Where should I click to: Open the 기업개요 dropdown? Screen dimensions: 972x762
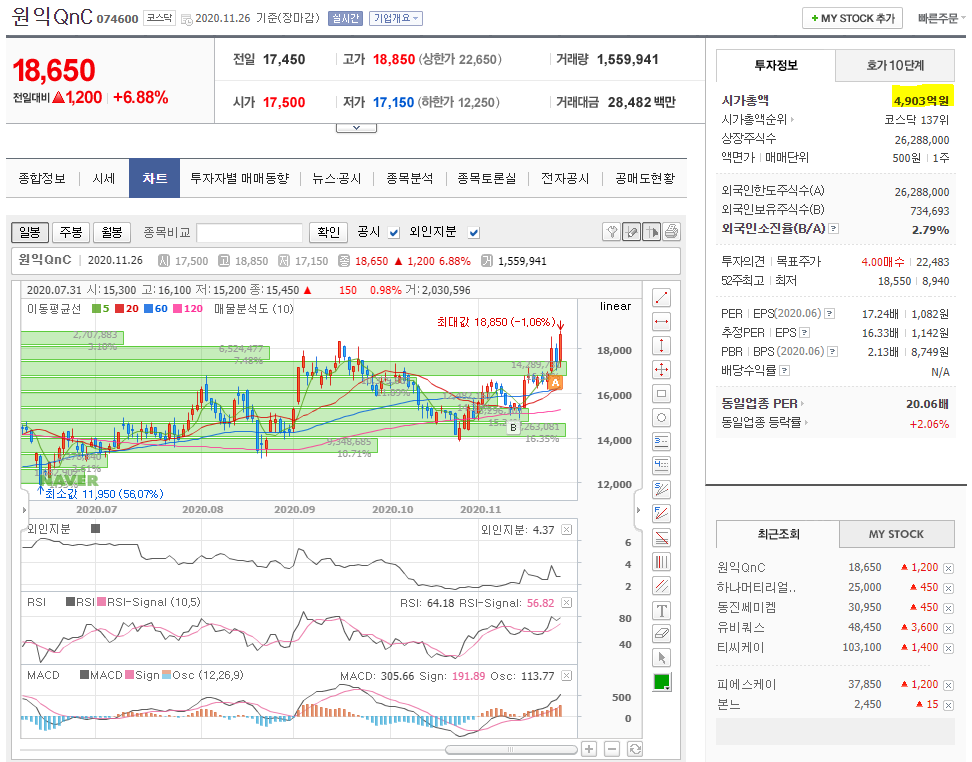coord(395,19)
